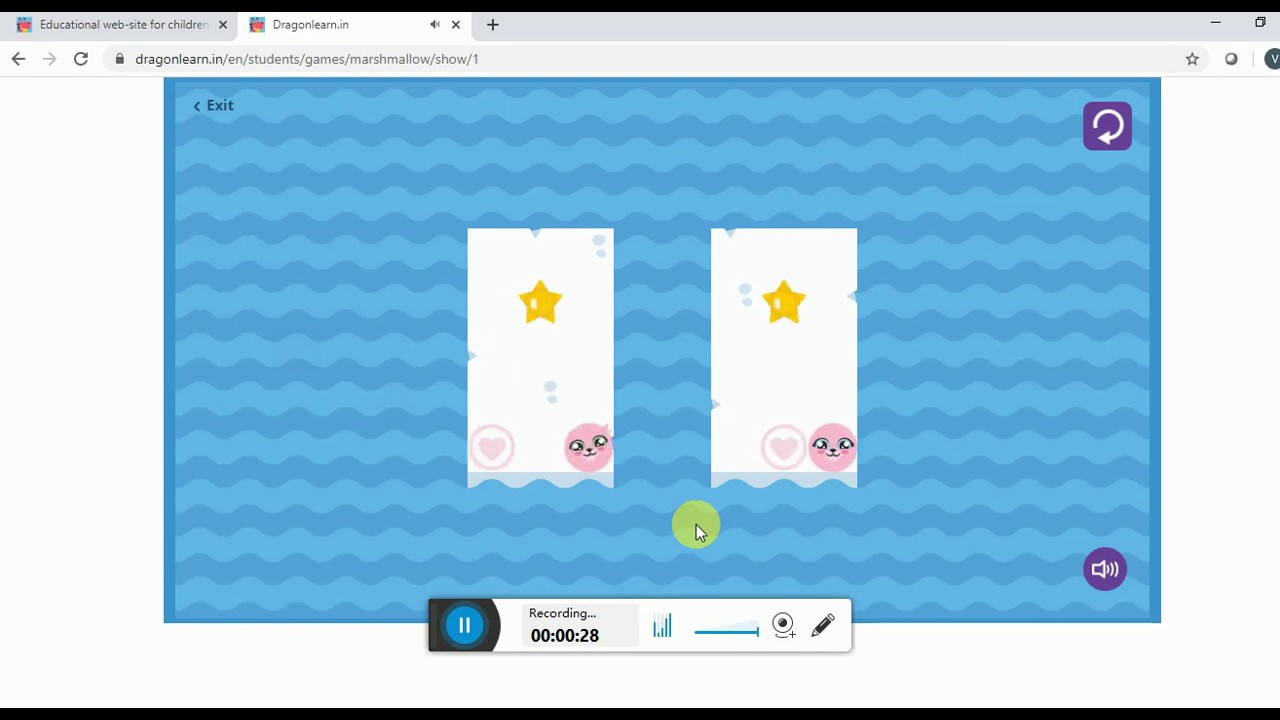
Task: Adjust the recorder volume slider
Action: pyautogui.click(x=726, y=631)
